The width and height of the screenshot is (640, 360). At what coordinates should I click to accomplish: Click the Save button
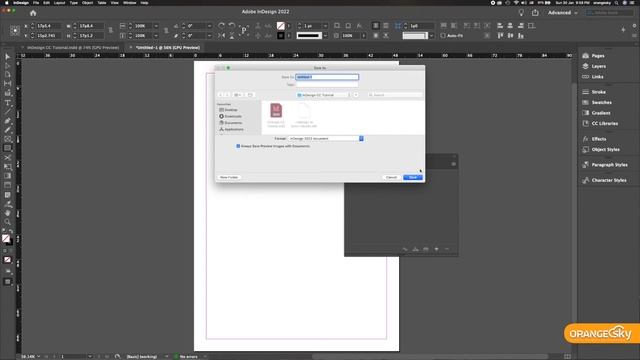(413, 177)
